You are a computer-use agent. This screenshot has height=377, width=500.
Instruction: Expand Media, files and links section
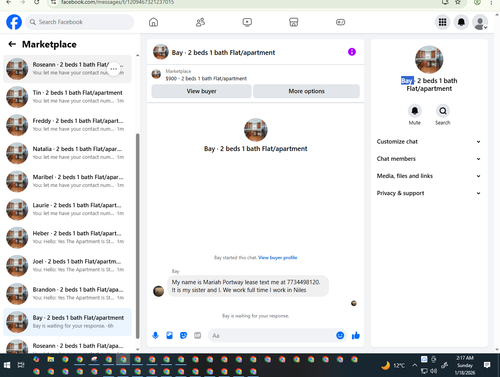pos(429,176)
